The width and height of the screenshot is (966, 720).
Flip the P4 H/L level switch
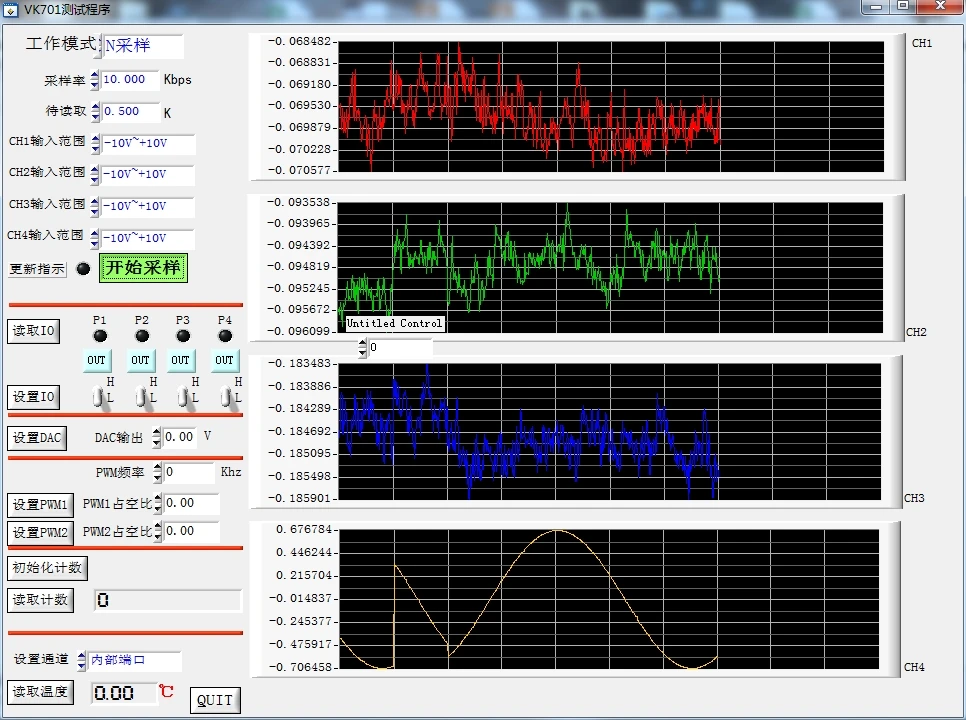(x=226, y=397)
